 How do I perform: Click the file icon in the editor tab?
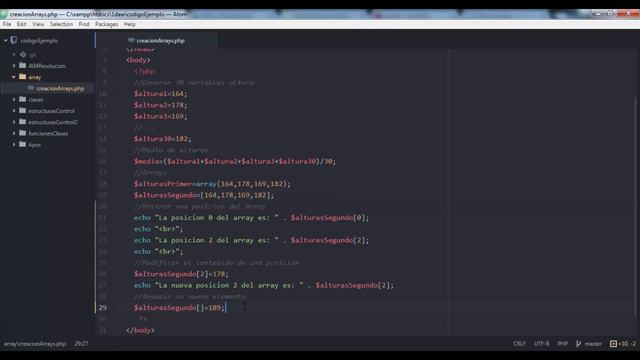131,40
